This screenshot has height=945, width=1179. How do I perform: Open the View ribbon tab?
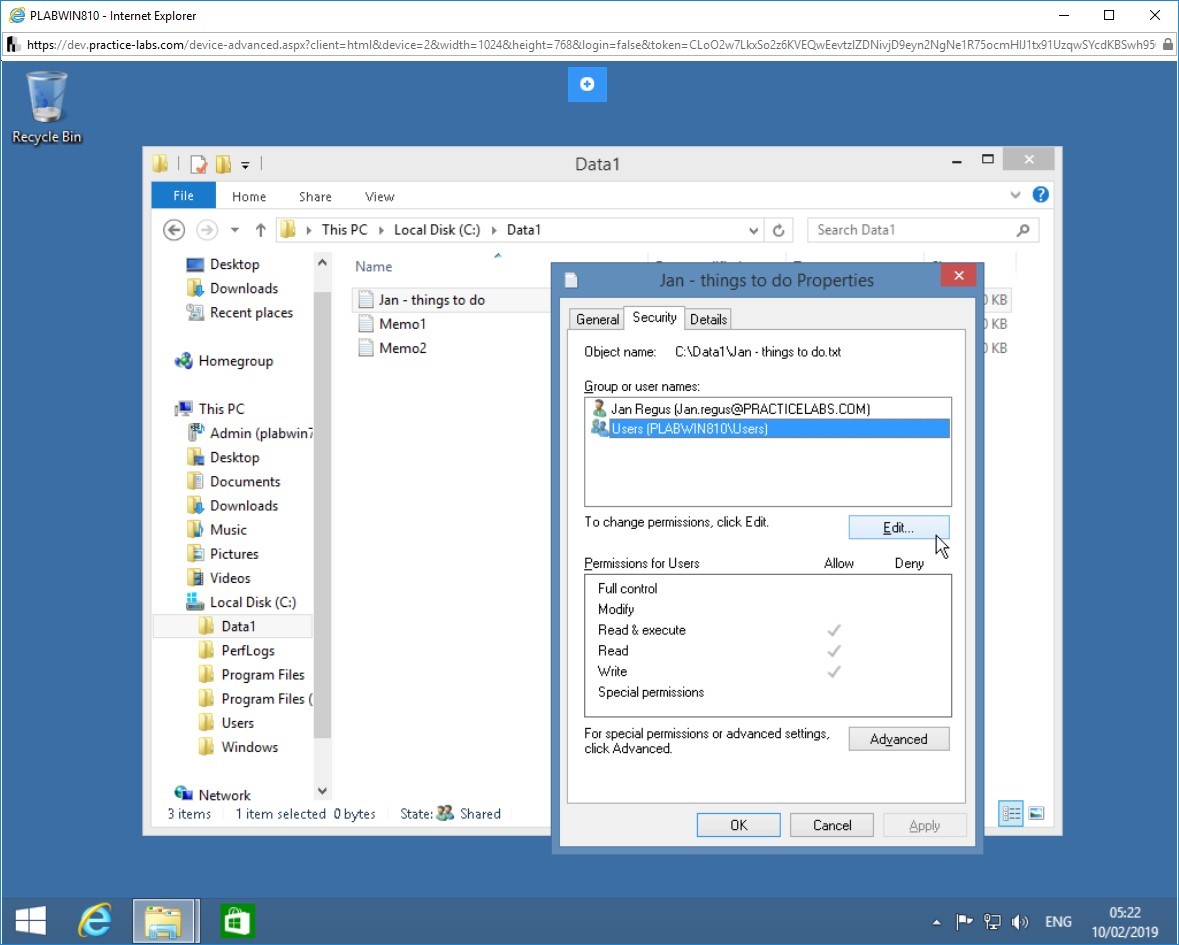[x=380, y=196]
